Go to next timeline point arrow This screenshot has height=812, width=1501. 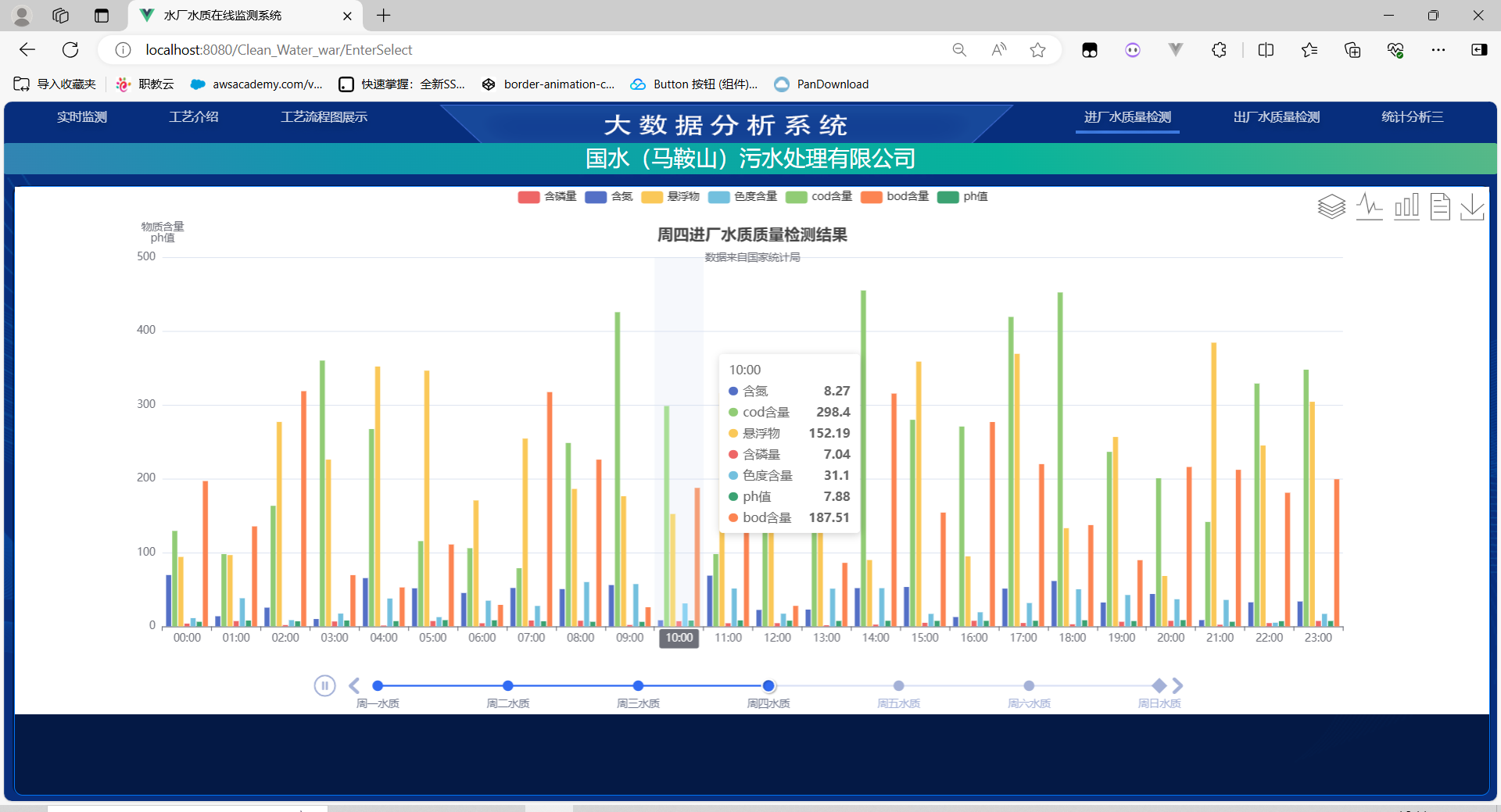tap(1177, 685)
